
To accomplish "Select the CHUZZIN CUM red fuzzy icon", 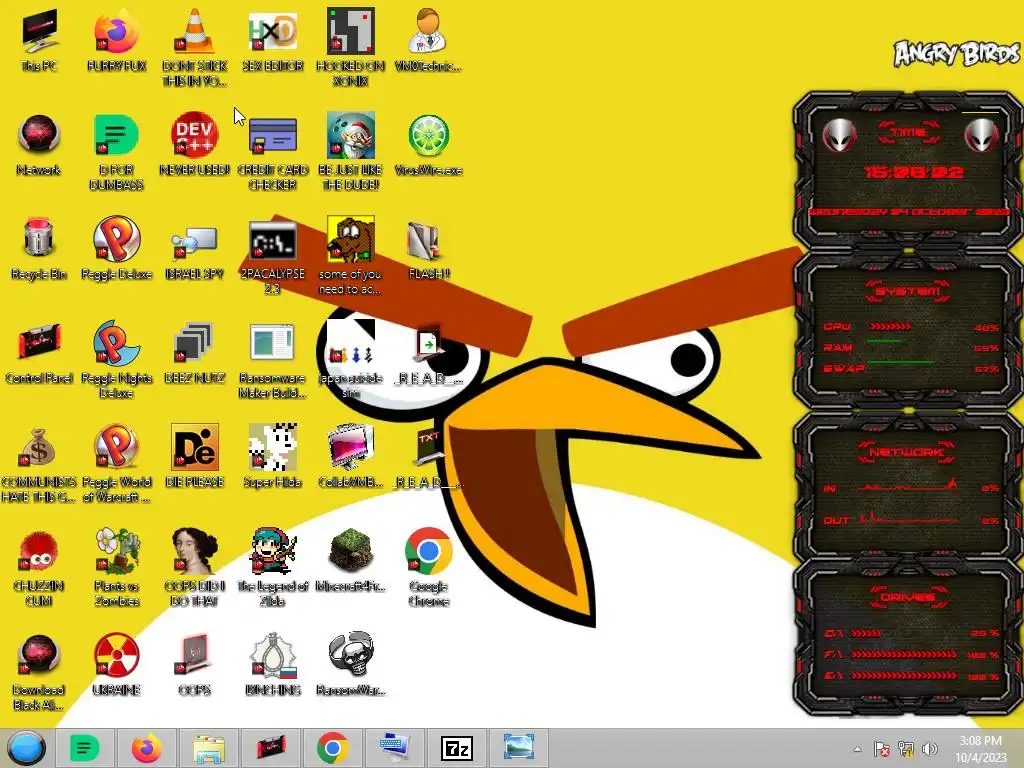I will point(39,568).
